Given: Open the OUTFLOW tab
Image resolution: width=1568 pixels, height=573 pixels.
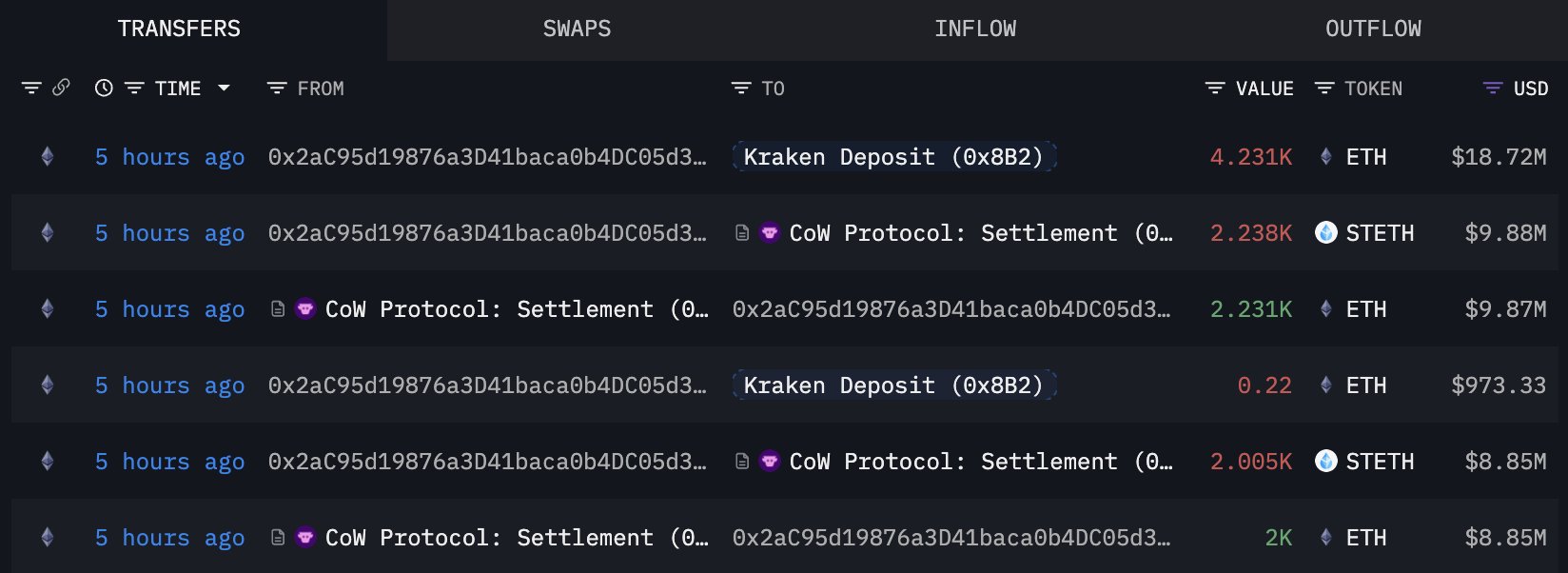Looking at the screenshot, I should (x=1373, y=29).
